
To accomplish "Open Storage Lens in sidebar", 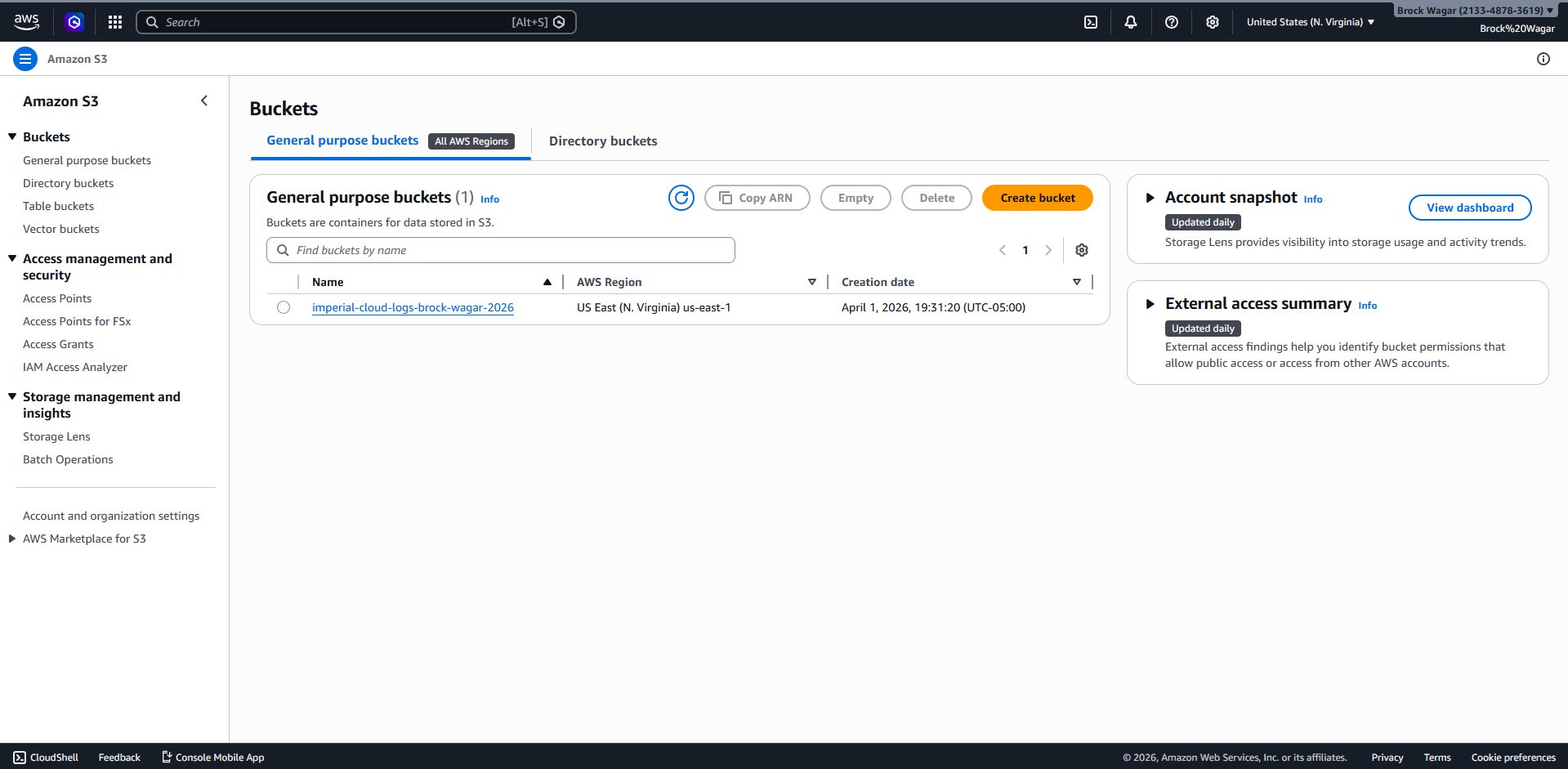I will pyautogui.click(x=56, y=436).
